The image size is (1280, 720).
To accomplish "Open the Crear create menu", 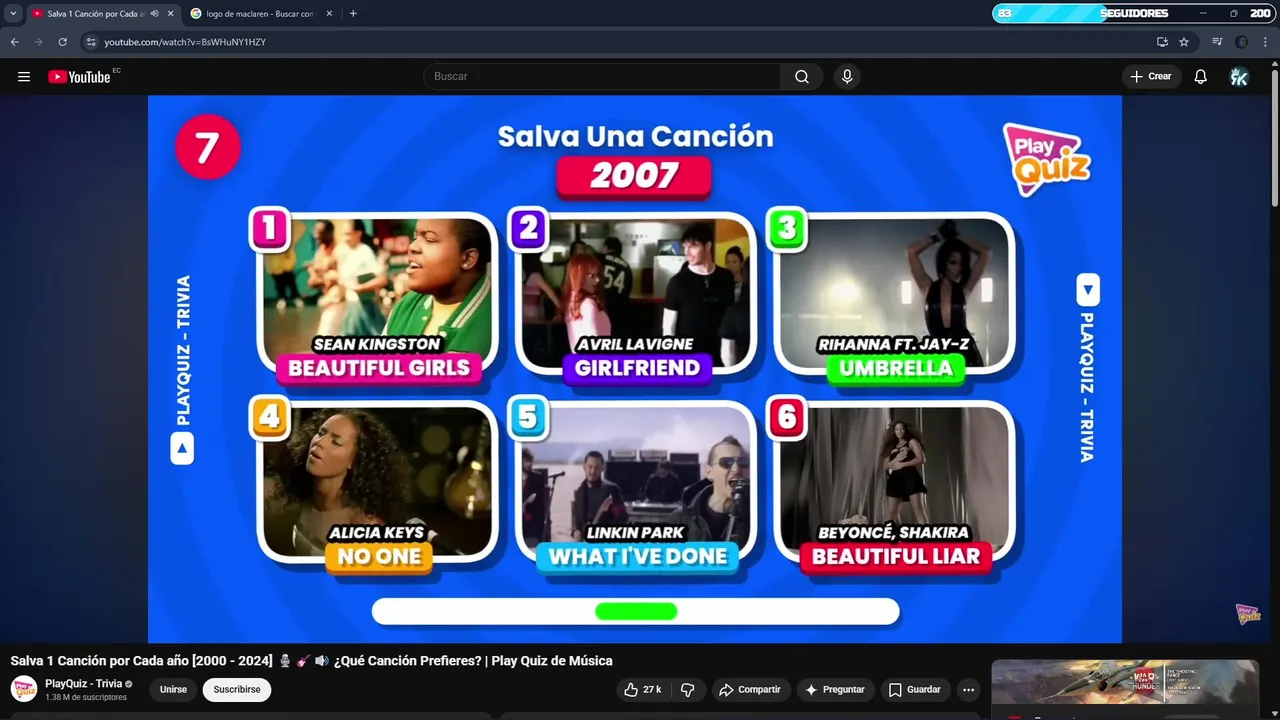I will tap(1151, 77).
